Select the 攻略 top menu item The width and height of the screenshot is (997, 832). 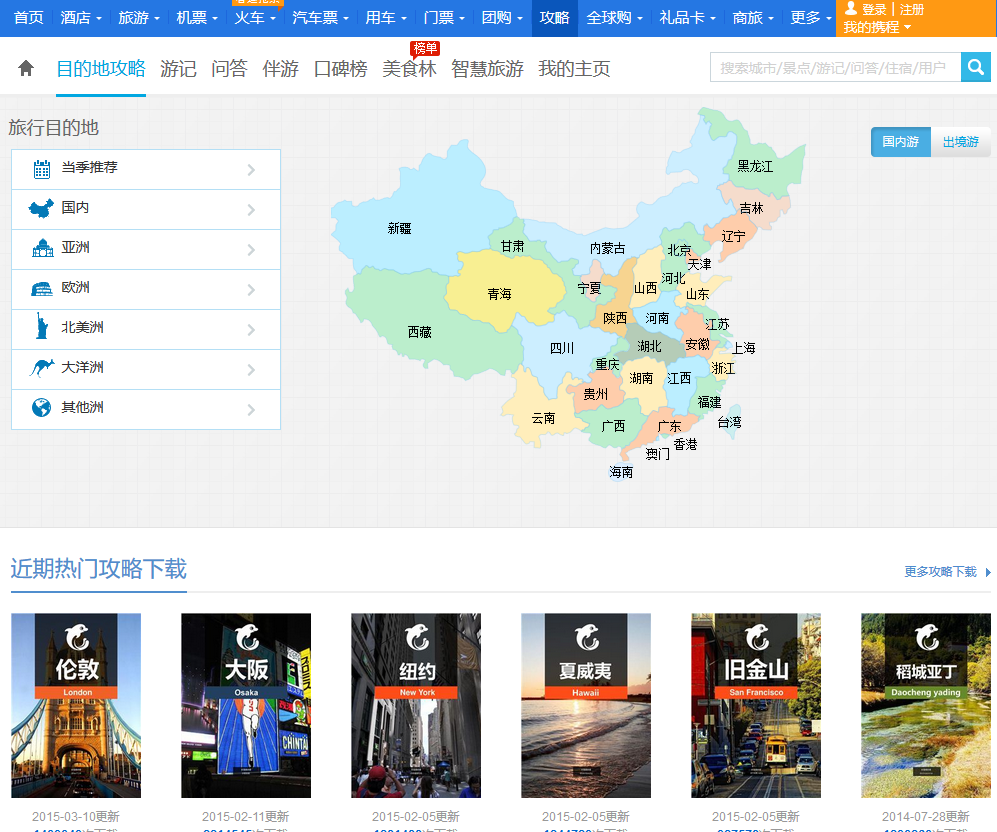click(x=554, y=18)
